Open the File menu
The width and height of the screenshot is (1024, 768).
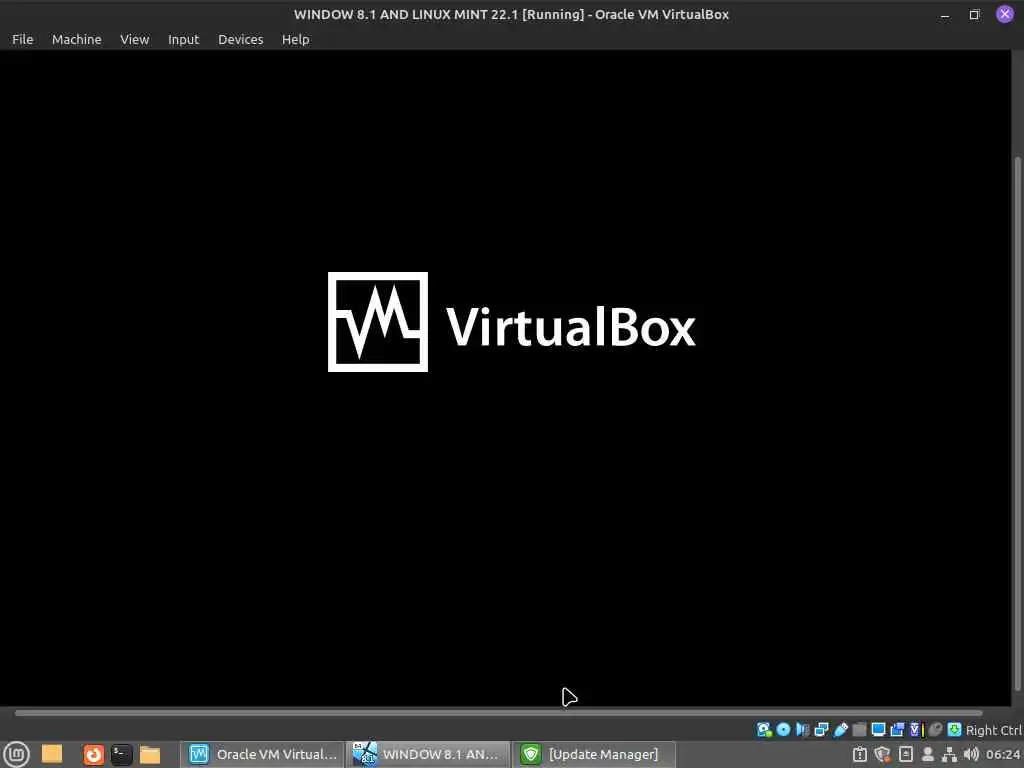point(22,39)
